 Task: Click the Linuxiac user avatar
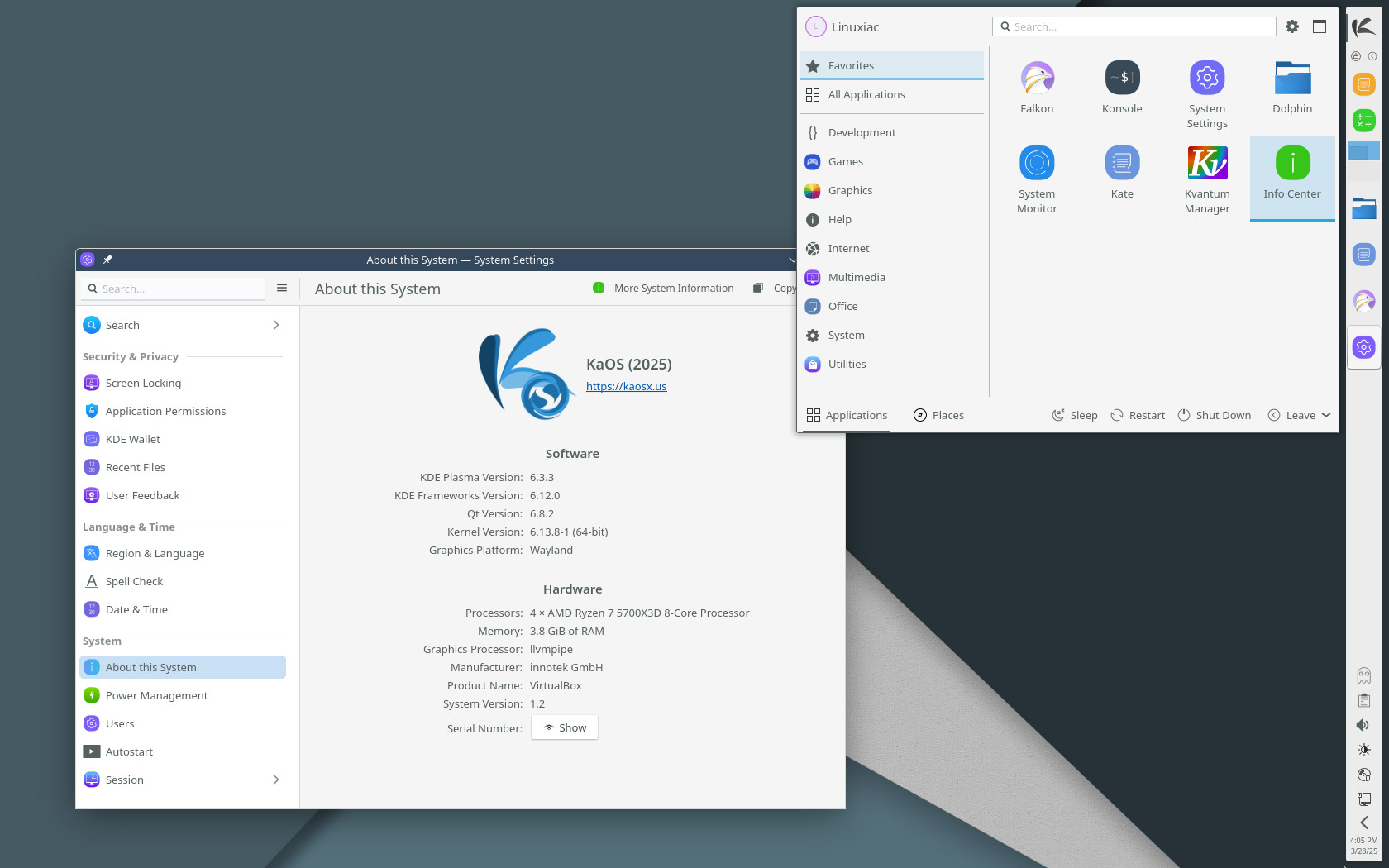815,26
